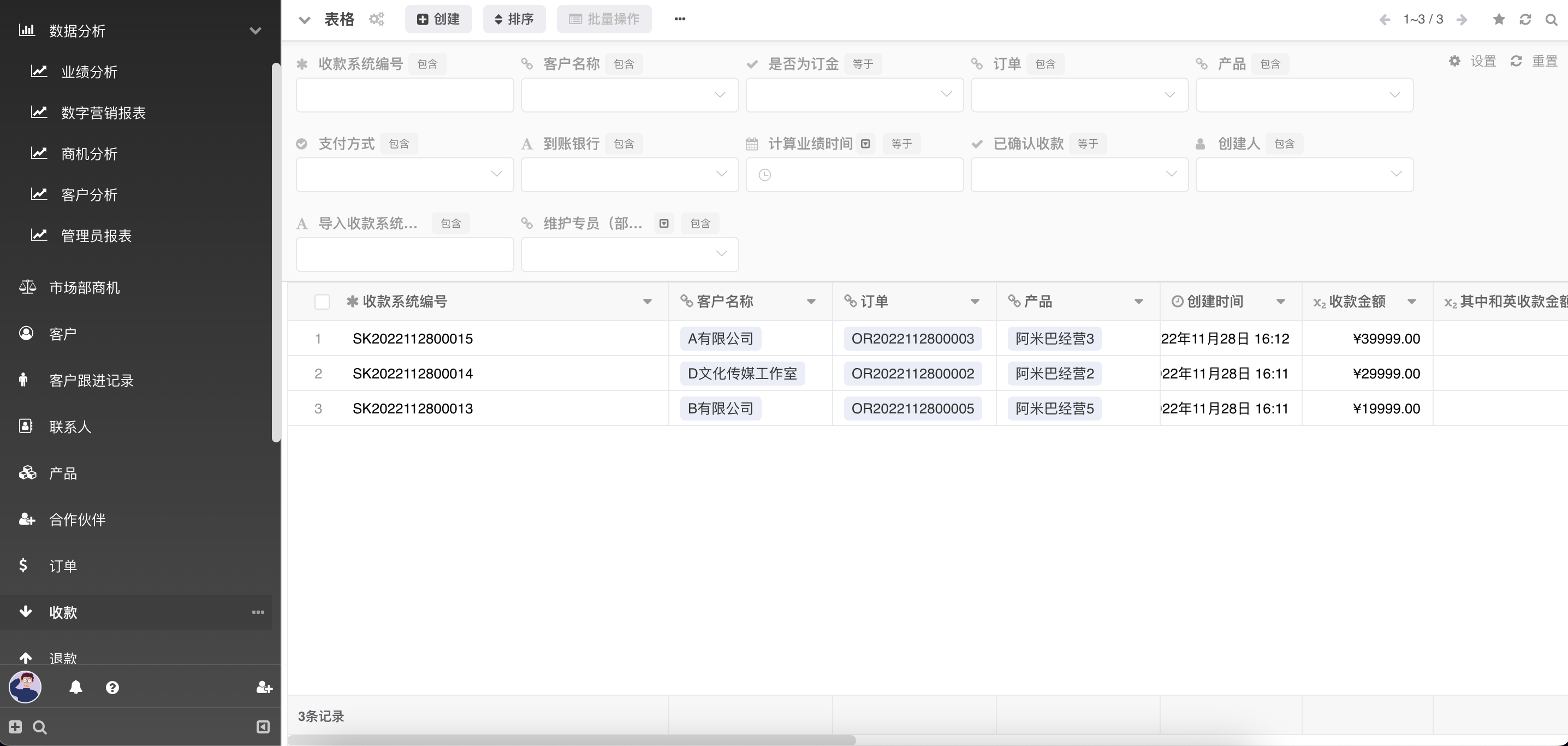Navigate to 产品 in sidebar
Viewport: 1568px width, 746px height.
pyautogui.click(x=63, y=472)
